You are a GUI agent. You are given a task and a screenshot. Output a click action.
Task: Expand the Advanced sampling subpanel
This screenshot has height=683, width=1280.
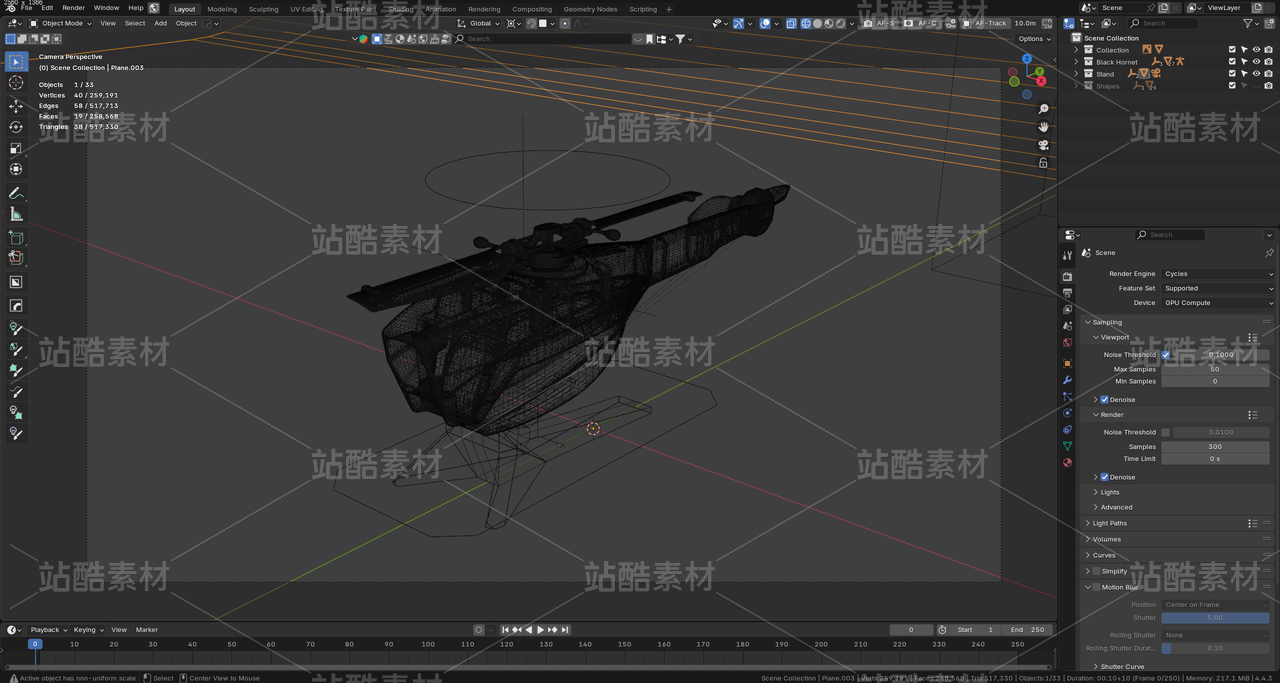tap(1096, 507)
